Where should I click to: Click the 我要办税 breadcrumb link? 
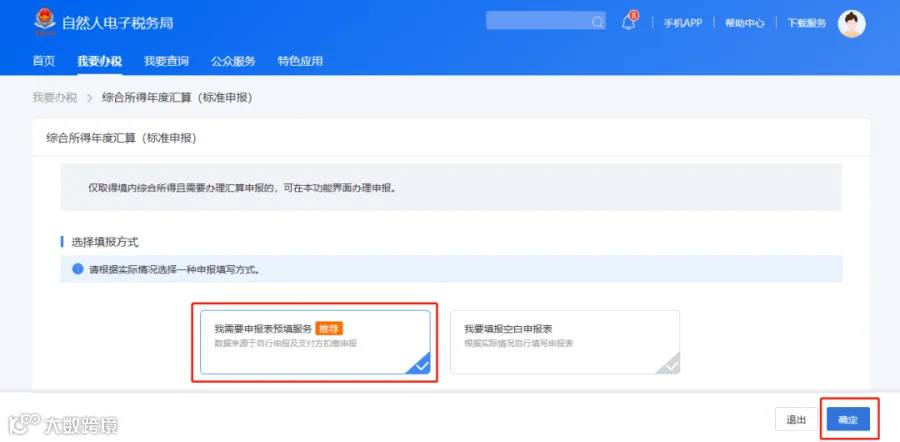(x=55, y=98)
